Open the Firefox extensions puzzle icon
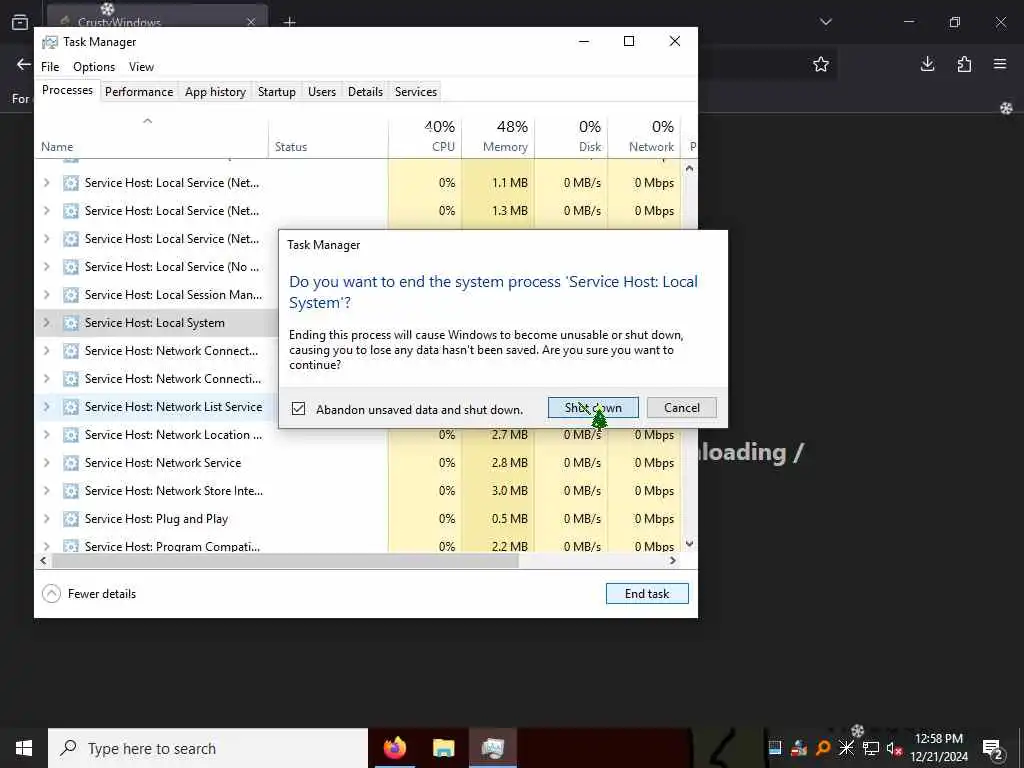Screen dimensions: 1024x768 point(964,64)
